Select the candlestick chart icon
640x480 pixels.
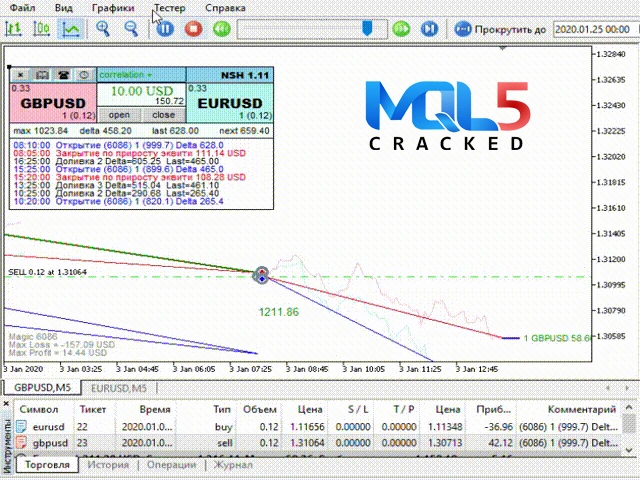(x=41, y=29)
